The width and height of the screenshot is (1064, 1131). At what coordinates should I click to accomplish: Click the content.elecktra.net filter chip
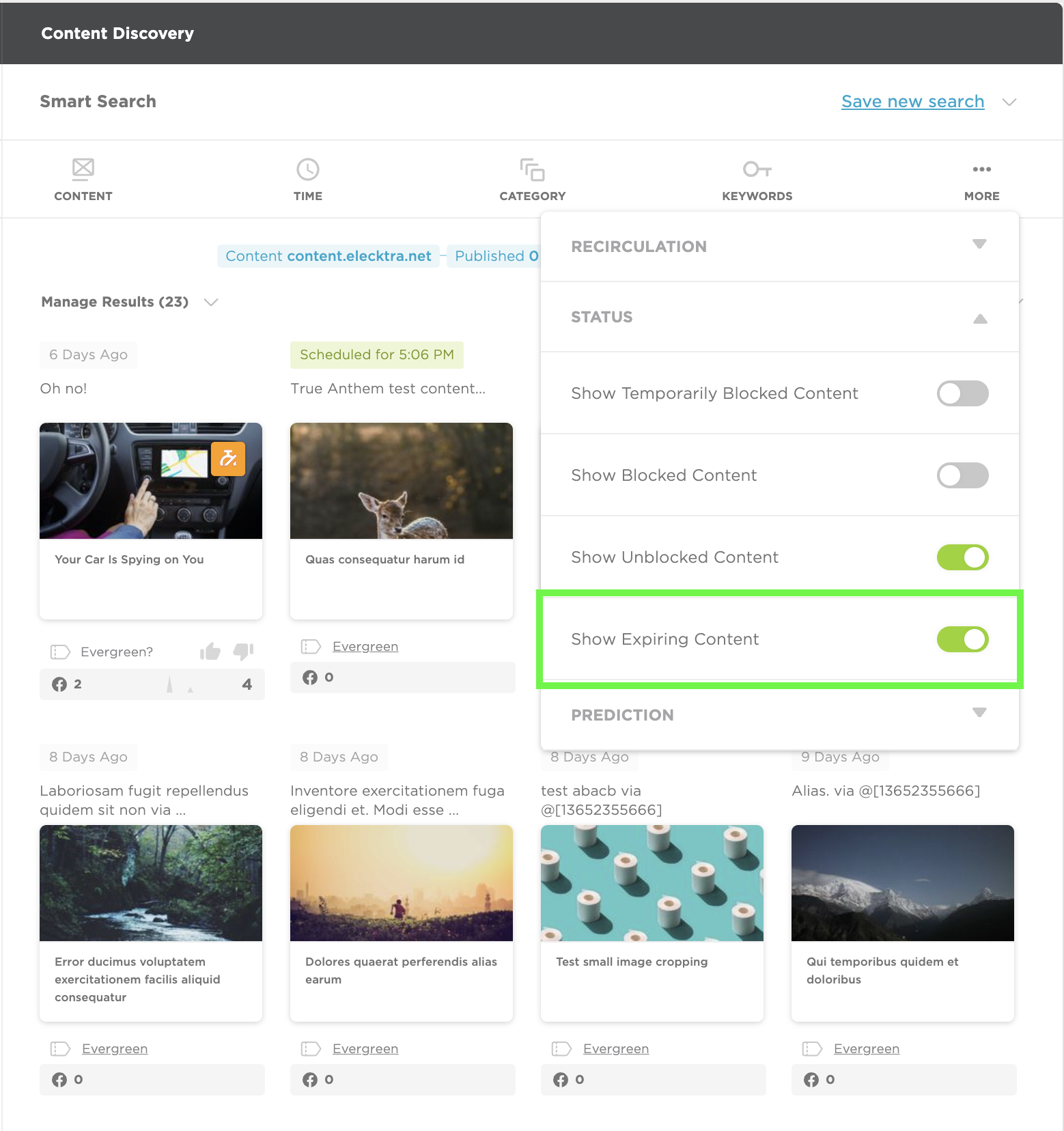click(x=328, y=256)
